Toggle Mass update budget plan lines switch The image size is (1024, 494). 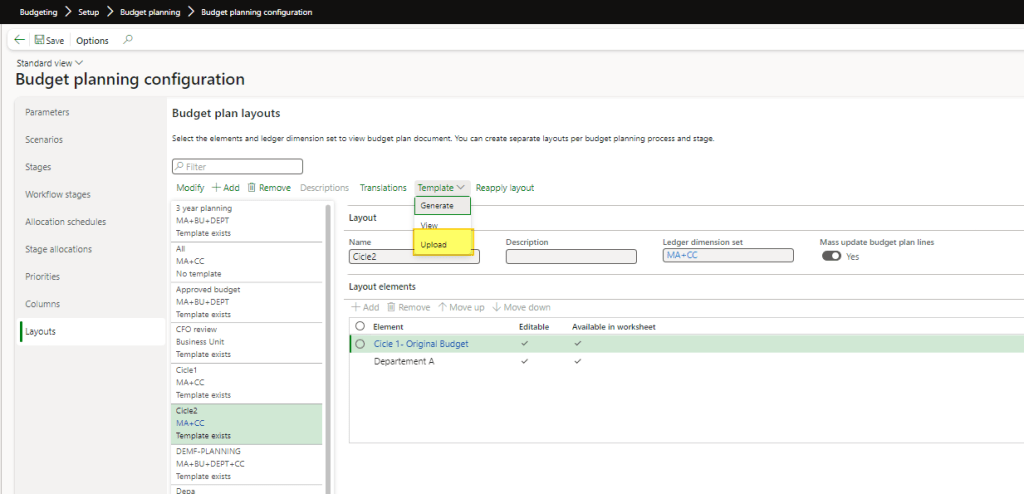tap(830, 256)
